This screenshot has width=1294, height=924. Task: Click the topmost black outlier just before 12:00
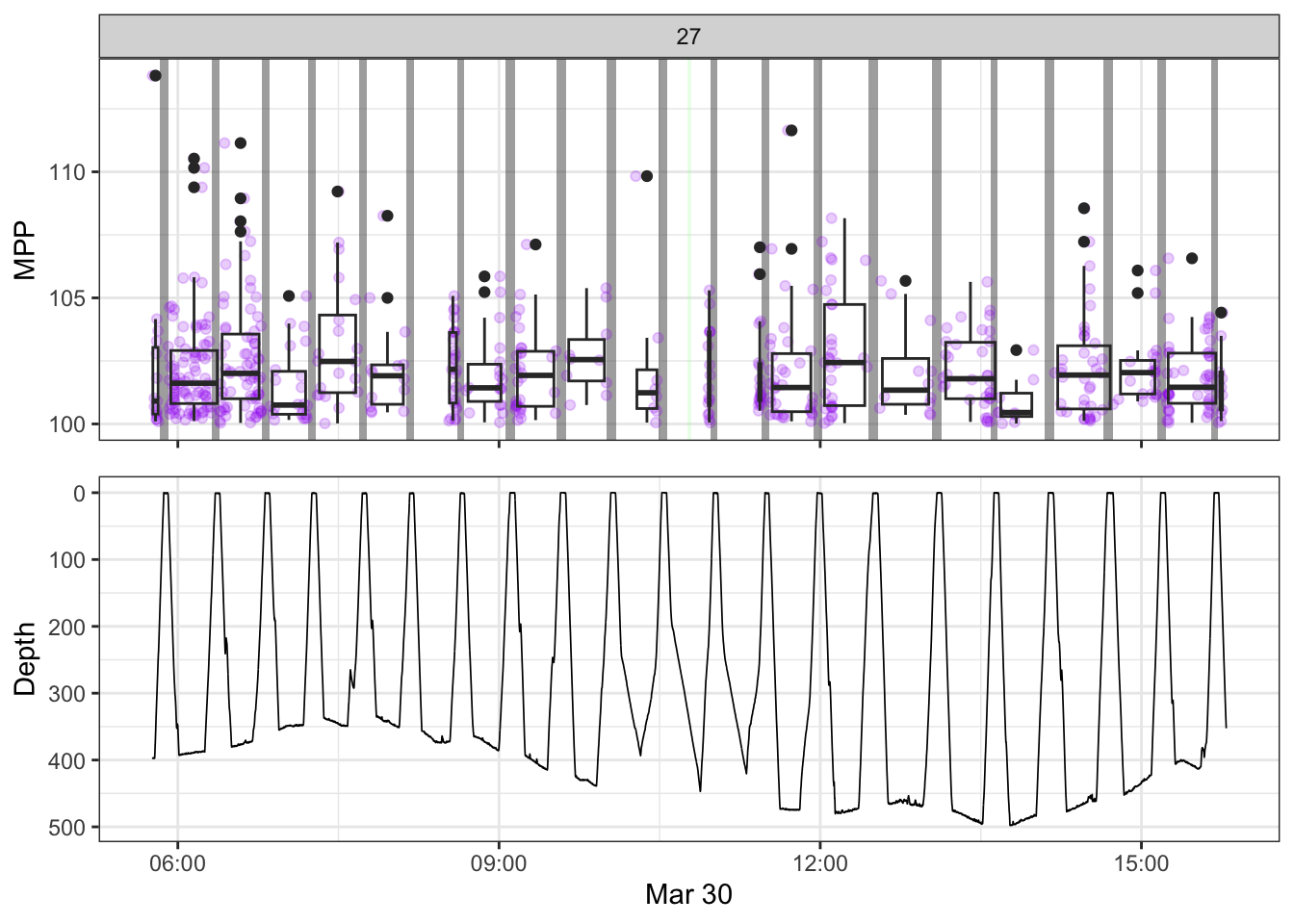click(791, 131)
